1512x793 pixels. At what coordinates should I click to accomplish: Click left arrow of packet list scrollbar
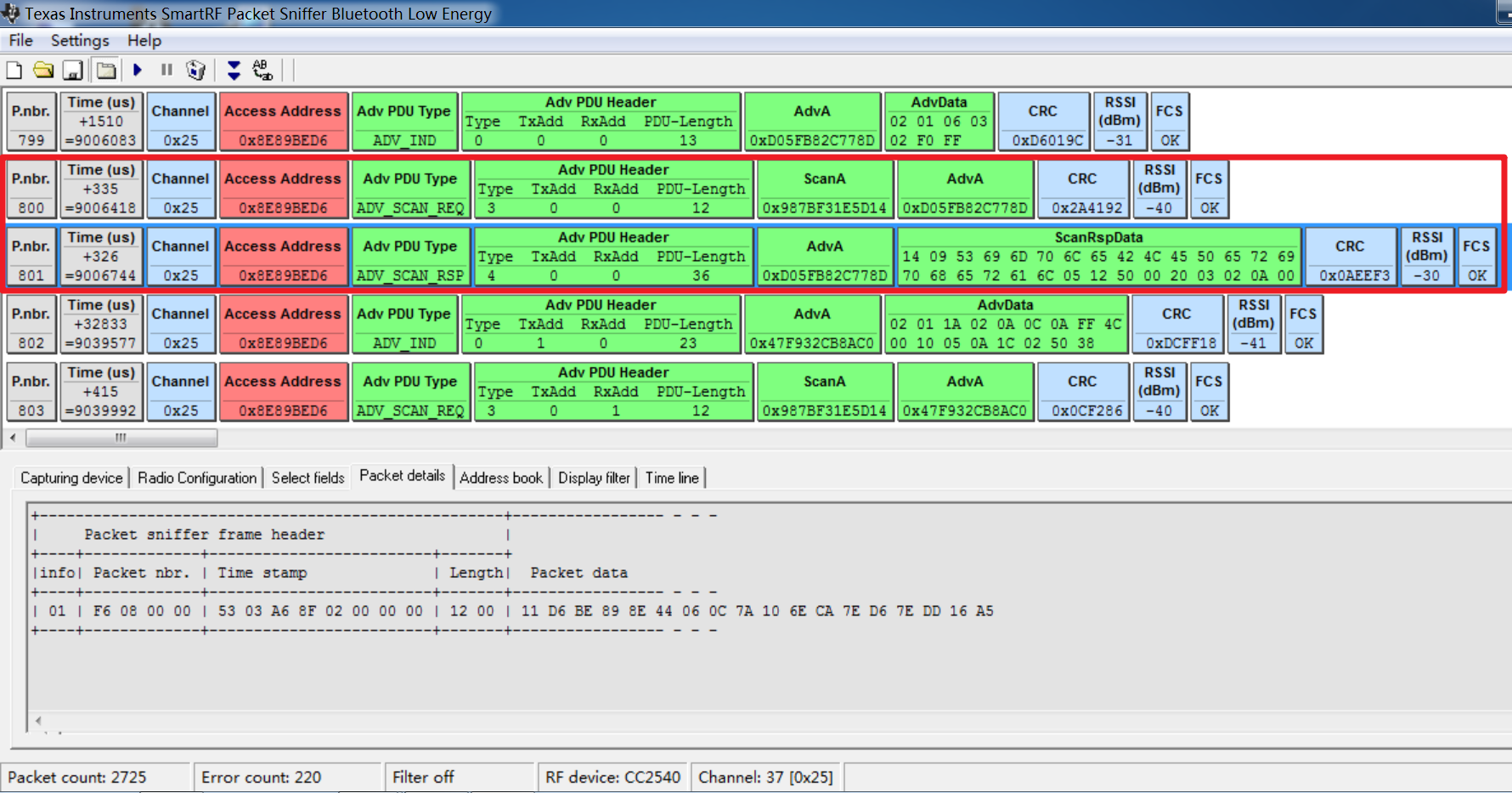coord(13,438)
